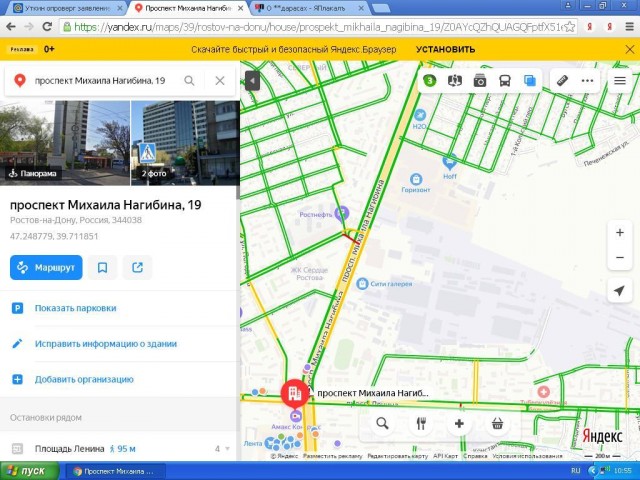
Task: Click the red building marker on map
Action: click(x=295, y=393)
